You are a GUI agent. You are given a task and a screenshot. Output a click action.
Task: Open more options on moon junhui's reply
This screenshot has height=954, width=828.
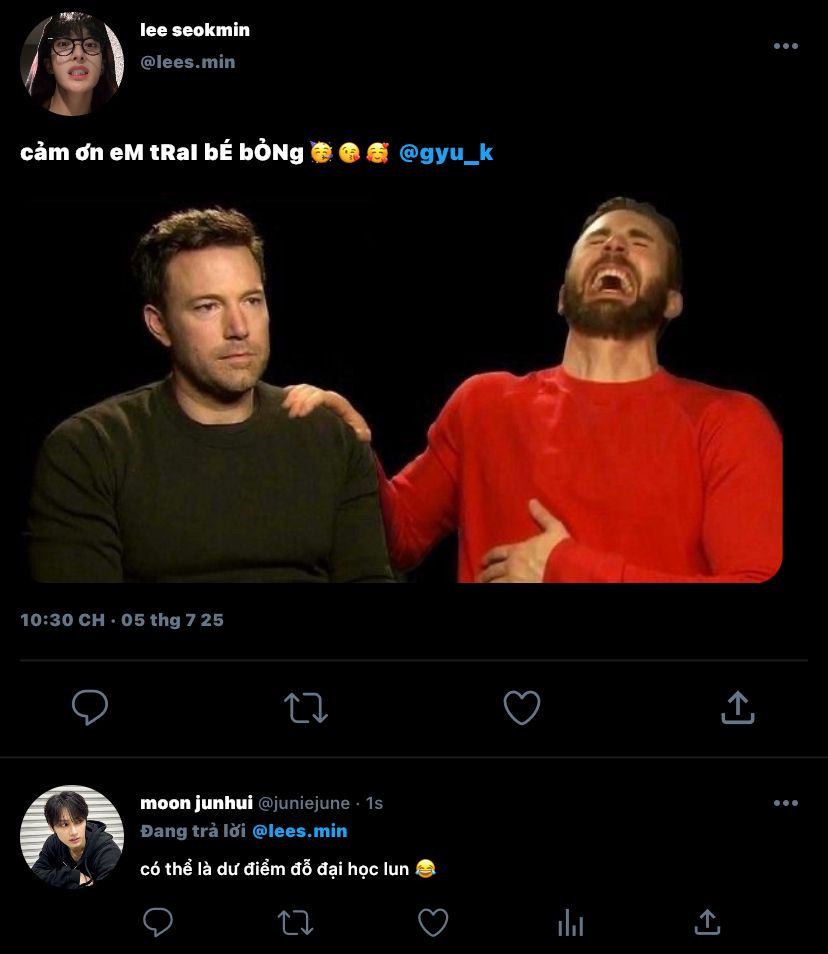[786, 803]
